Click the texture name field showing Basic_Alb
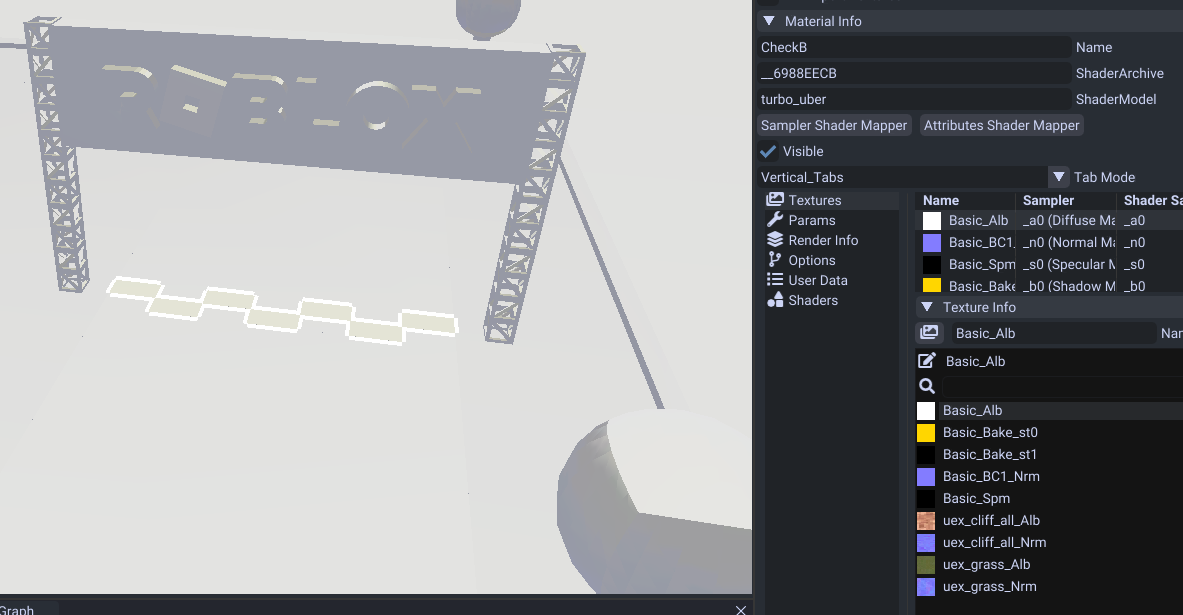Image resolution: width=1183 pixels, height=615 pixels. (x=1053, y=333)
